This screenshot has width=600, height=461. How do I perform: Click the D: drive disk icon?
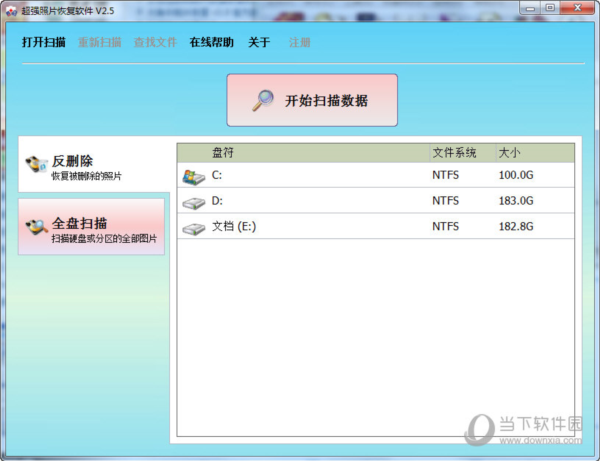[x=194, y=203]
